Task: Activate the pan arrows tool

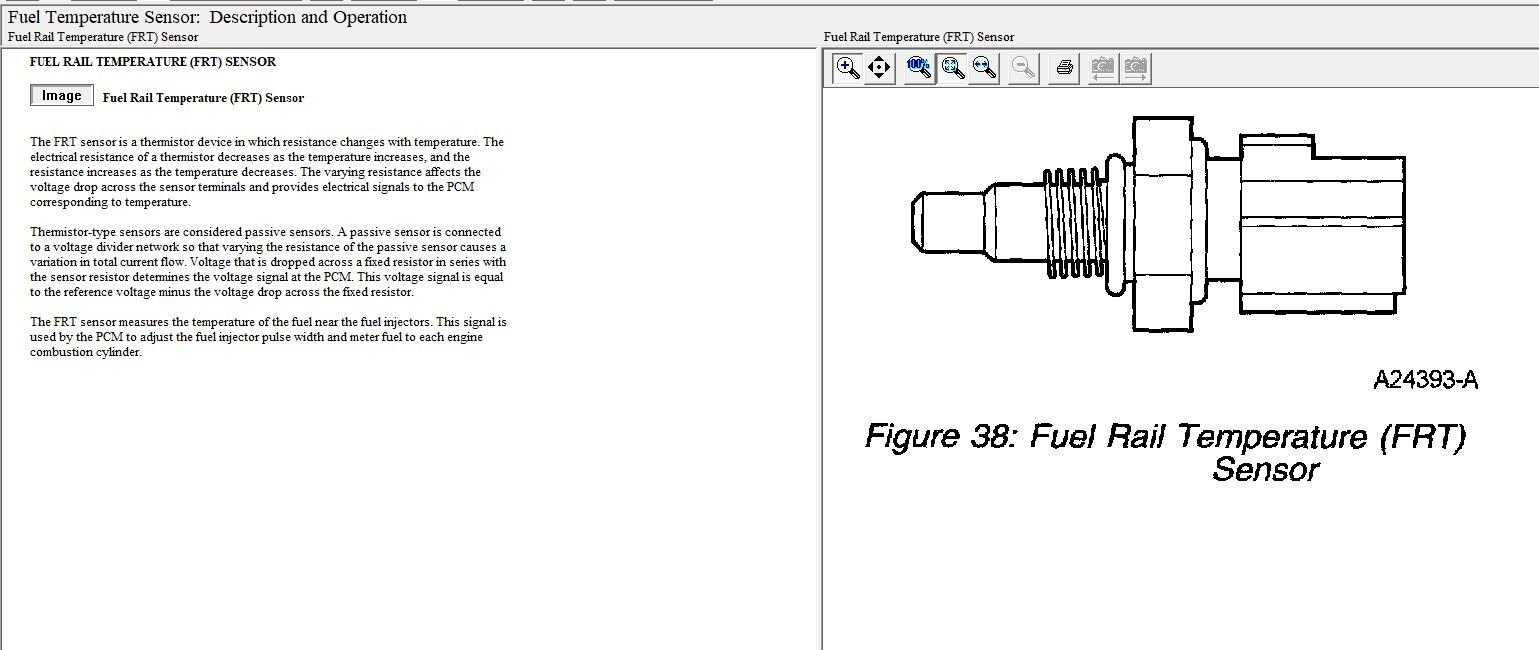Action: 879,68
